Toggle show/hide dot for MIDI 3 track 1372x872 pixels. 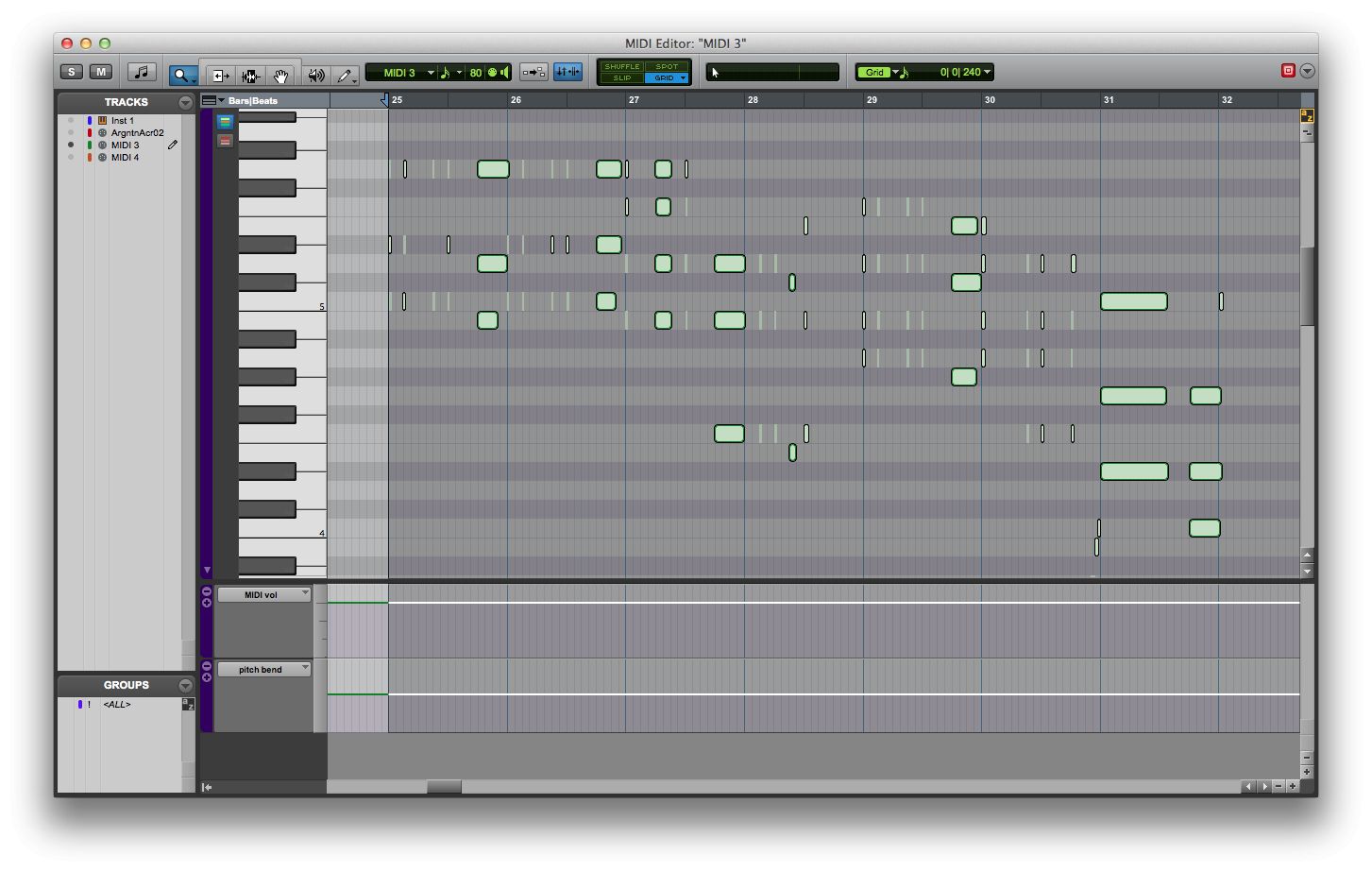tap(71, 145)
